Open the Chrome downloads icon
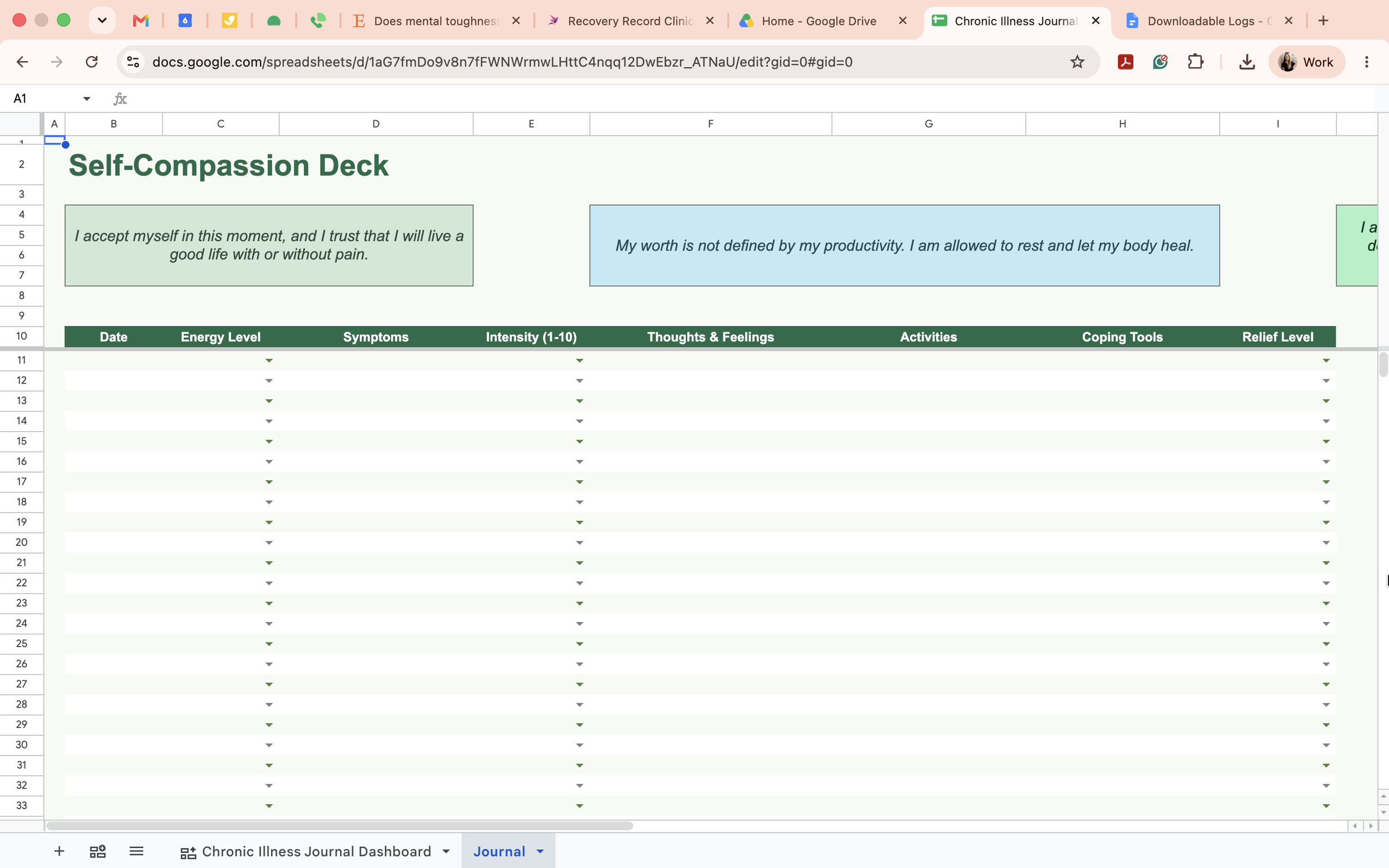This screenshot has height=868, width=1389. [1247, 62]
